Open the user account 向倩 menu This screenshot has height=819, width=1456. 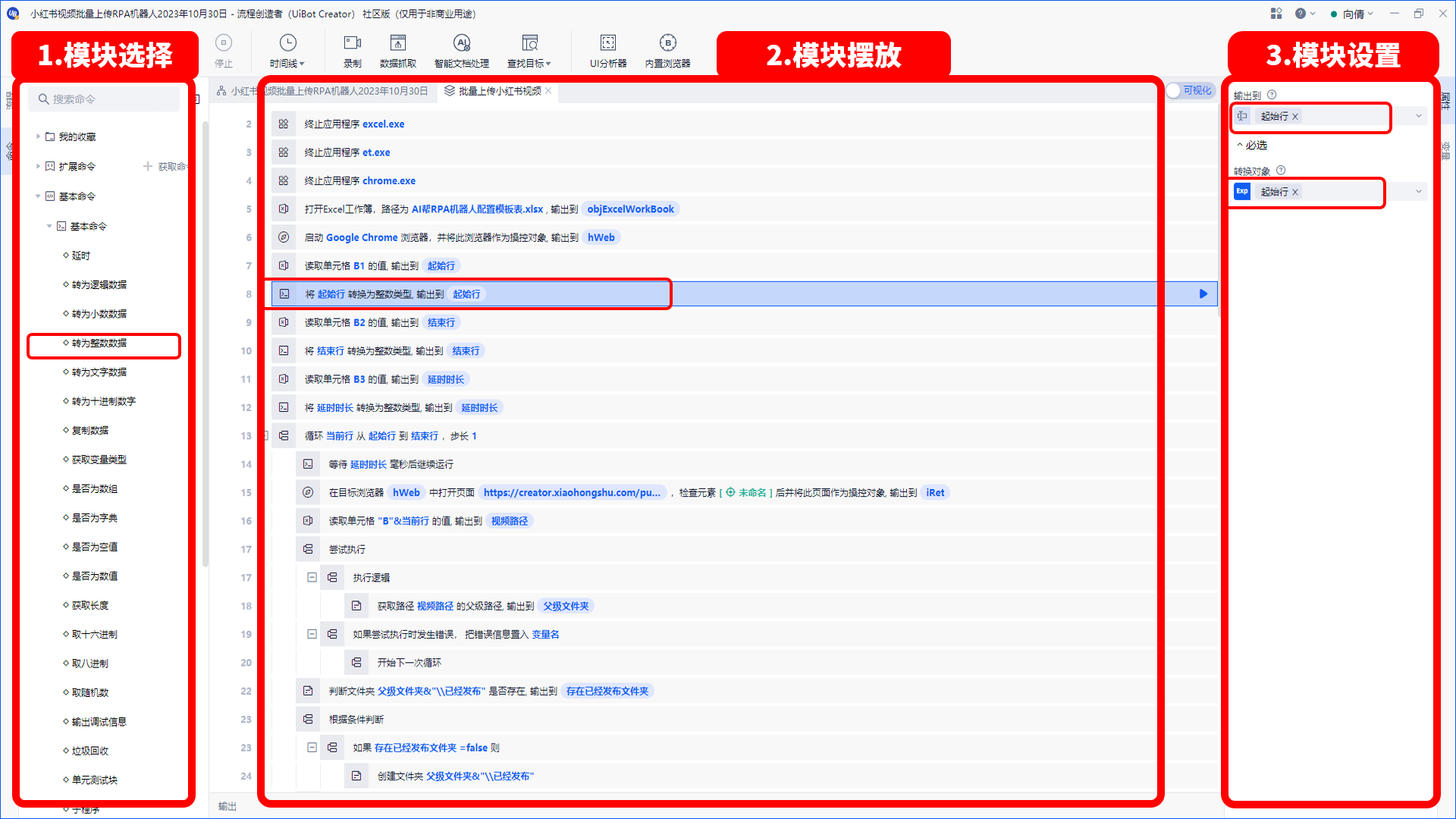click(x=1352, y=14)
